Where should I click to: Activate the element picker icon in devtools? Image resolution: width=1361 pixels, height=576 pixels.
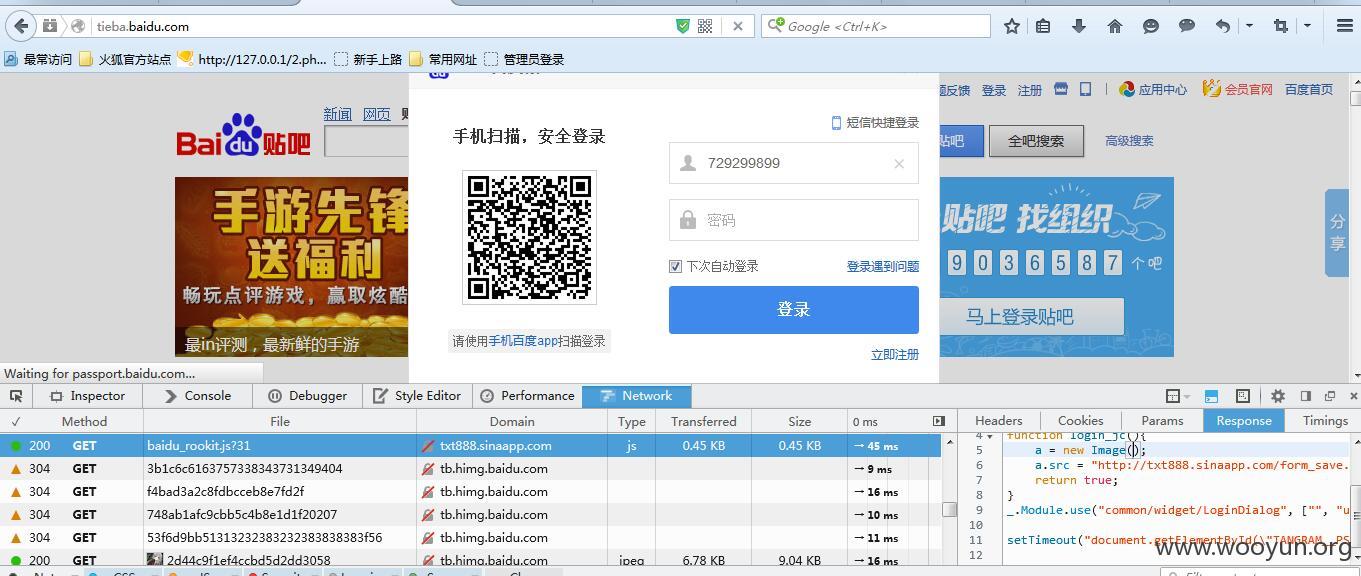click(x=17, y=396)
